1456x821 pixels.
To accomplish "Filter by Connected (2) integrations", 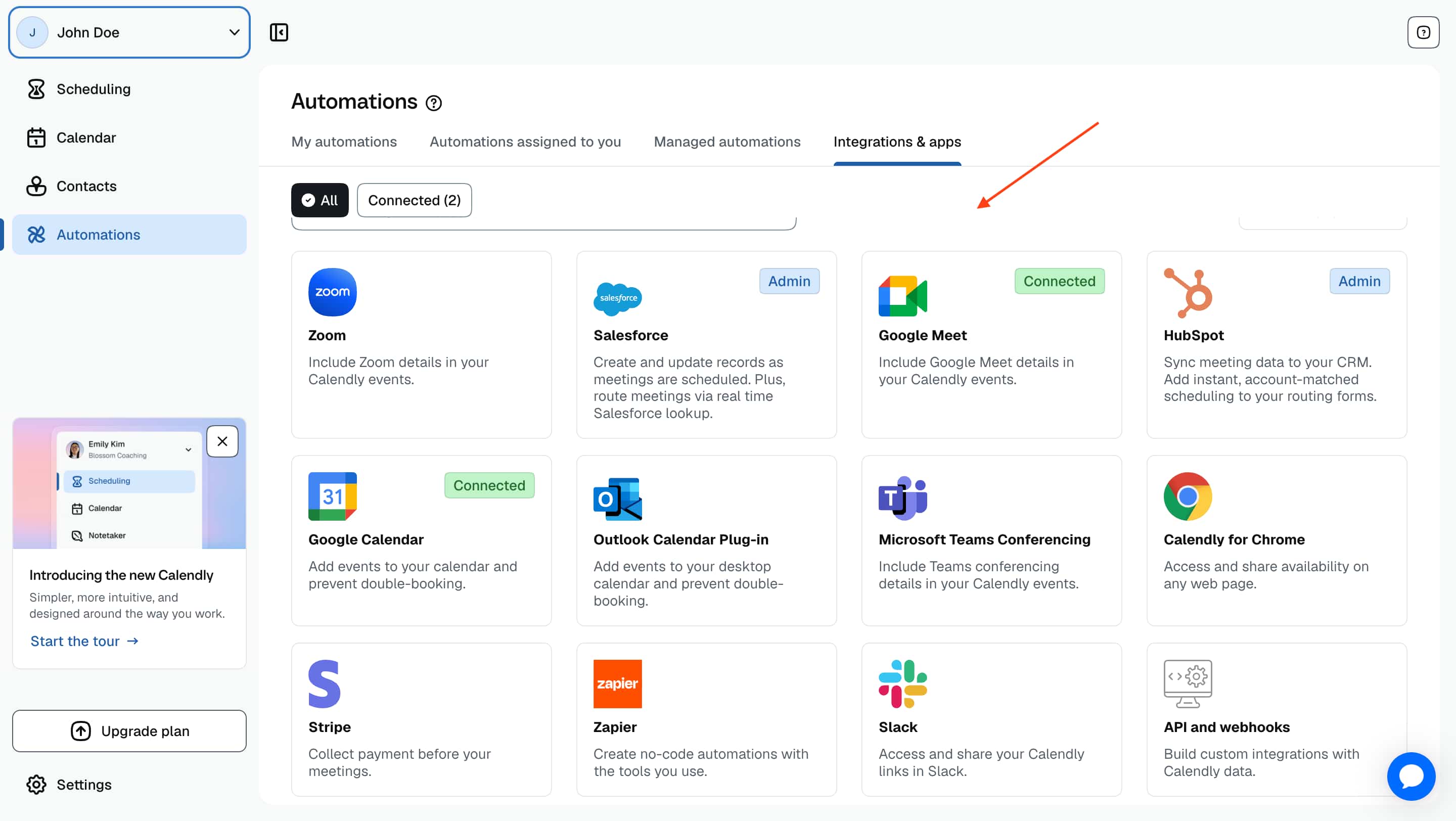I will point(414,200).
